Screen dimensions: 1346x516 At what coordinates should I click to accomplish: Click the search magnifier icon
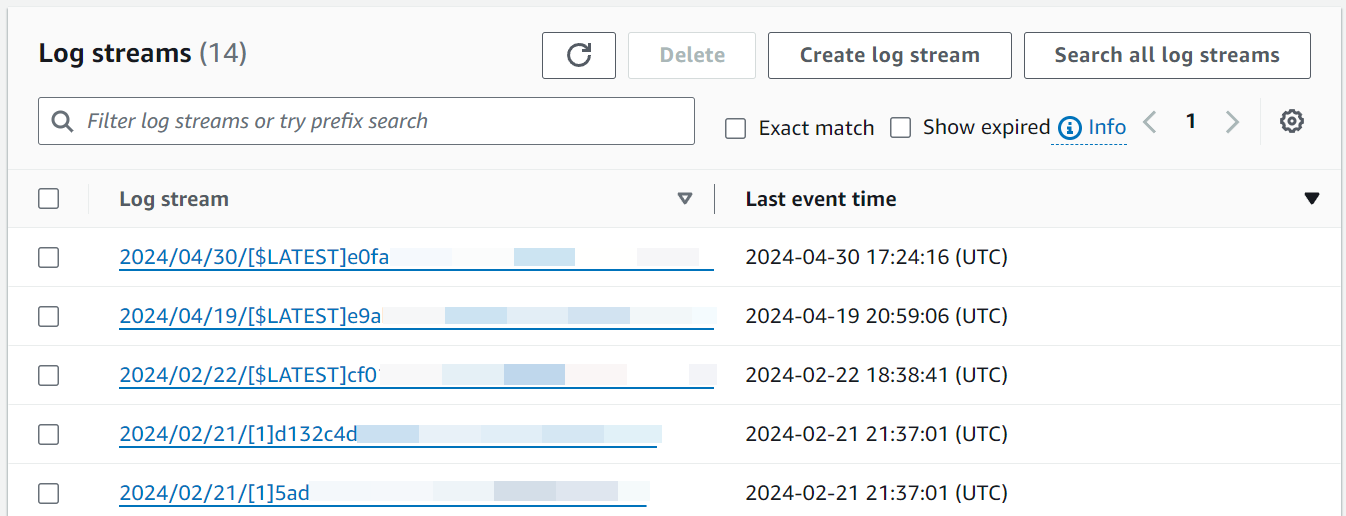62,122
